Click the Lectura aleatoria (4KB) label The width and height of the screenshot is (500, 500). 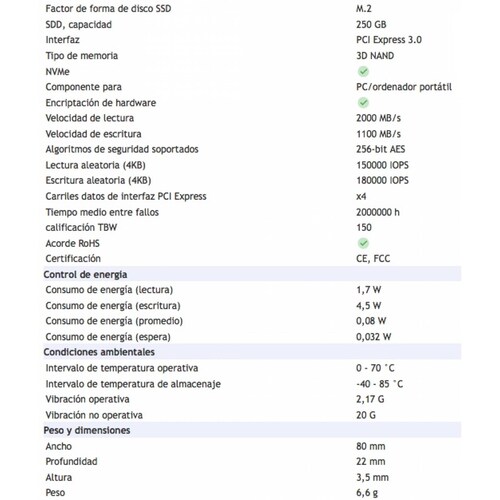pyautogui.click(x=95, y=165)
